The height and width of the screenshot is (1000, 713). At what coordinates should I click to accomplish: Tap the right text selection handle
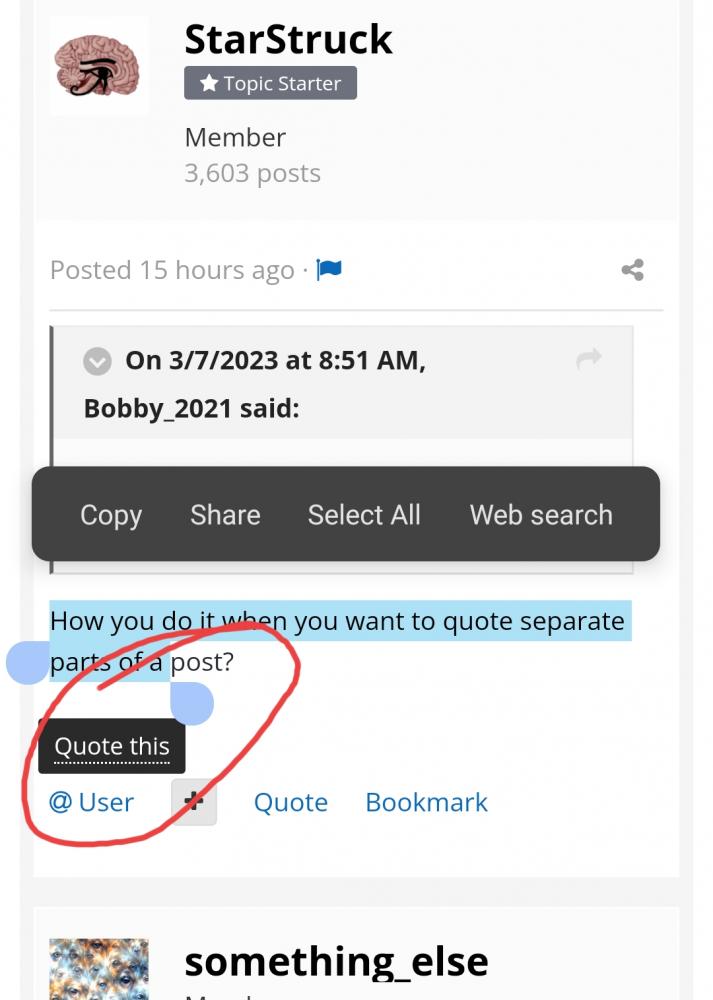pos(192,703)
